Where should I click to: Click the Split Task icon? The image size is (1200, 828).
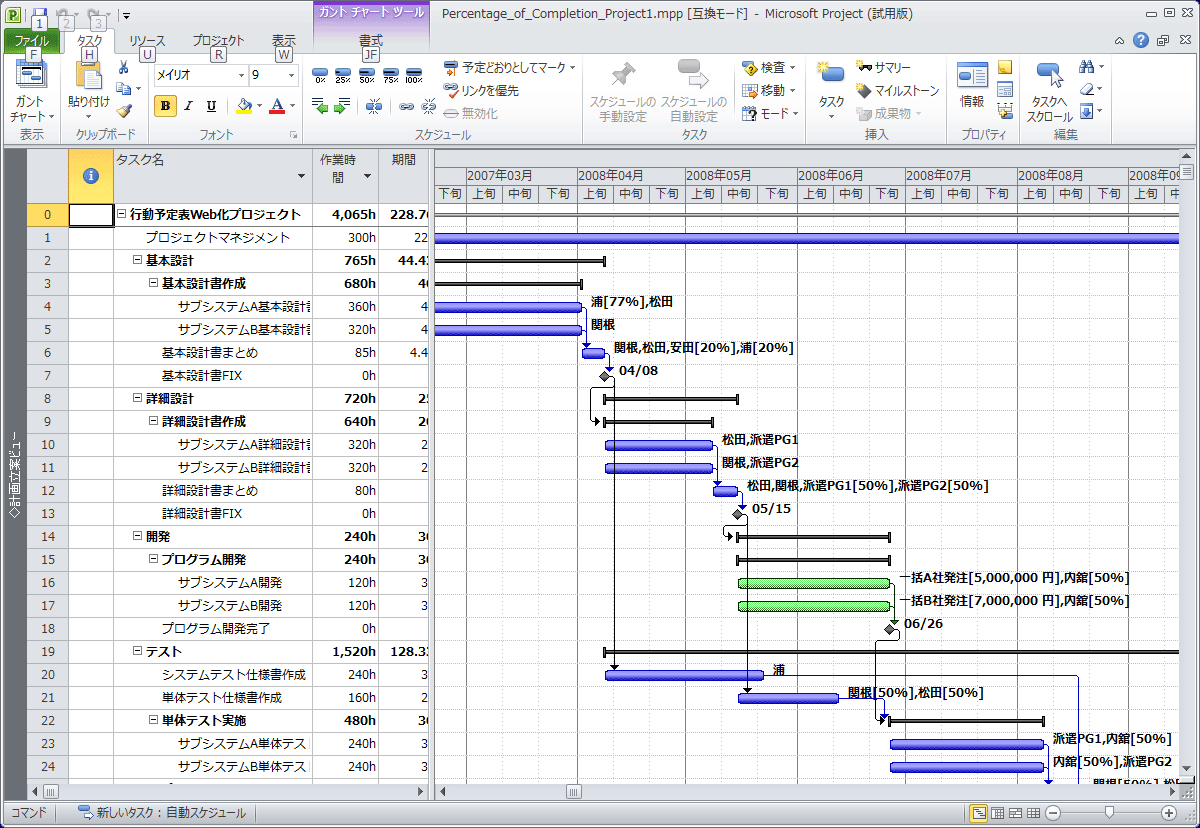tap(374, 105)
